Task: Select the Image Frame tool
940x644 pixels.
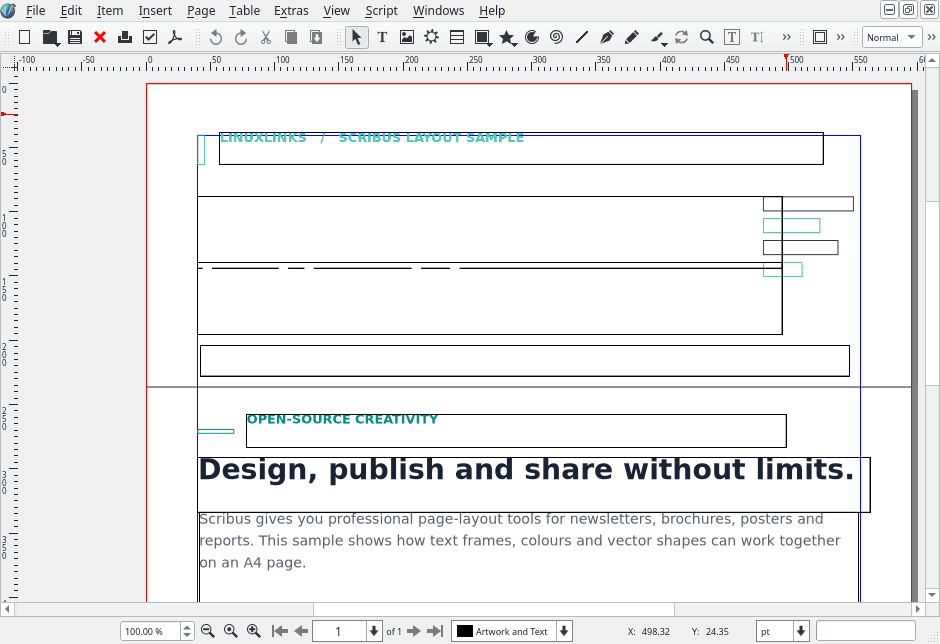Action: pyautogui.click(x=406, y=37)
